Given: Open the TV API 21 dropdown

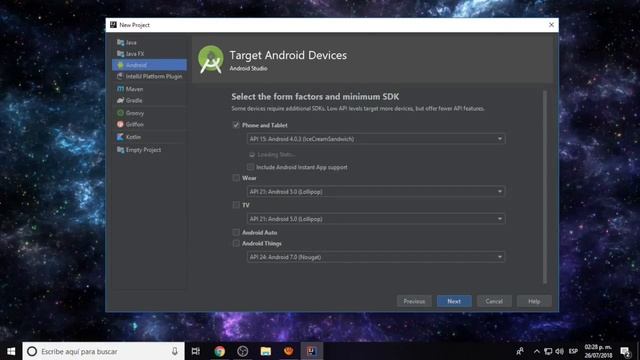Looking at the screenshot, I should (376, 219).
